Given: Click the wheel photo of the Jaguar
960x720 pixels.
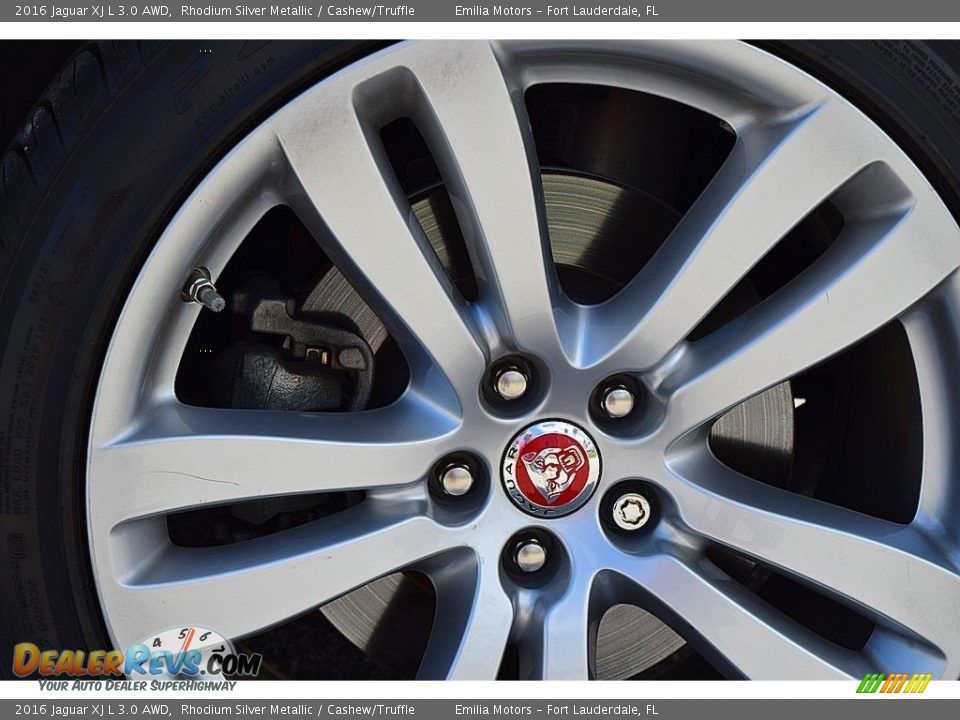Looking at the screenshot, I should [x=480, y=360].
